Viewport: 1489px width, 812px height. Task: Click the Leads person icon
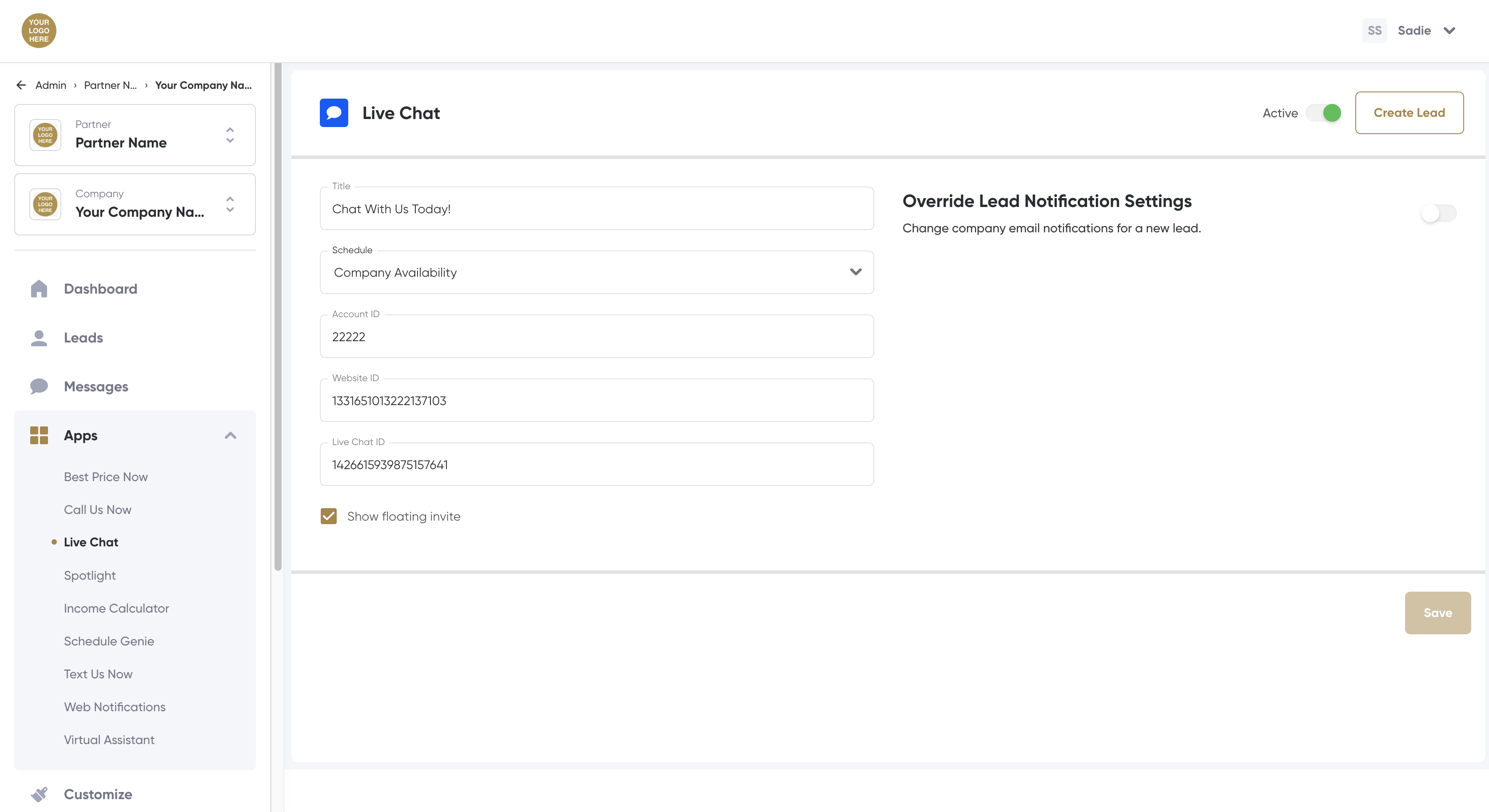tap(39, 338)
